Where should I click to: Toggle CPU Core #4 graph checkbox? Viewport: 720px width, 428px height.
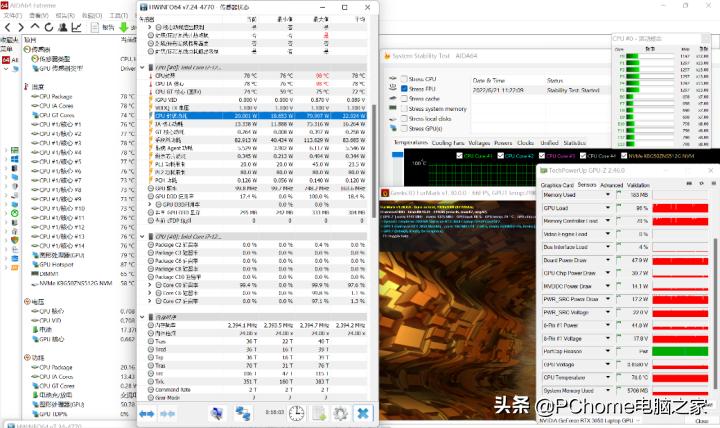(x=583, y=156)
